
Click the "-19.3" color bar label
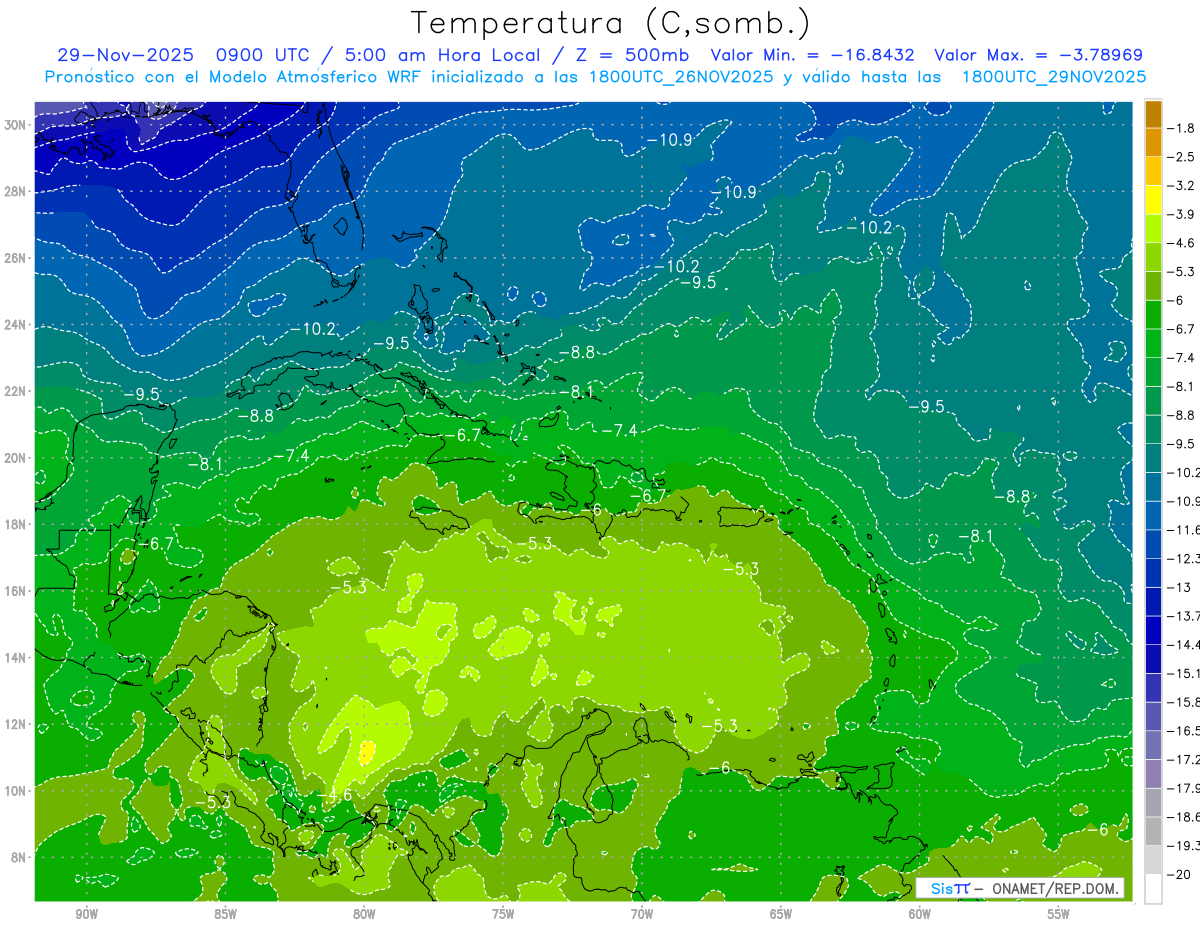point(1184,845)
